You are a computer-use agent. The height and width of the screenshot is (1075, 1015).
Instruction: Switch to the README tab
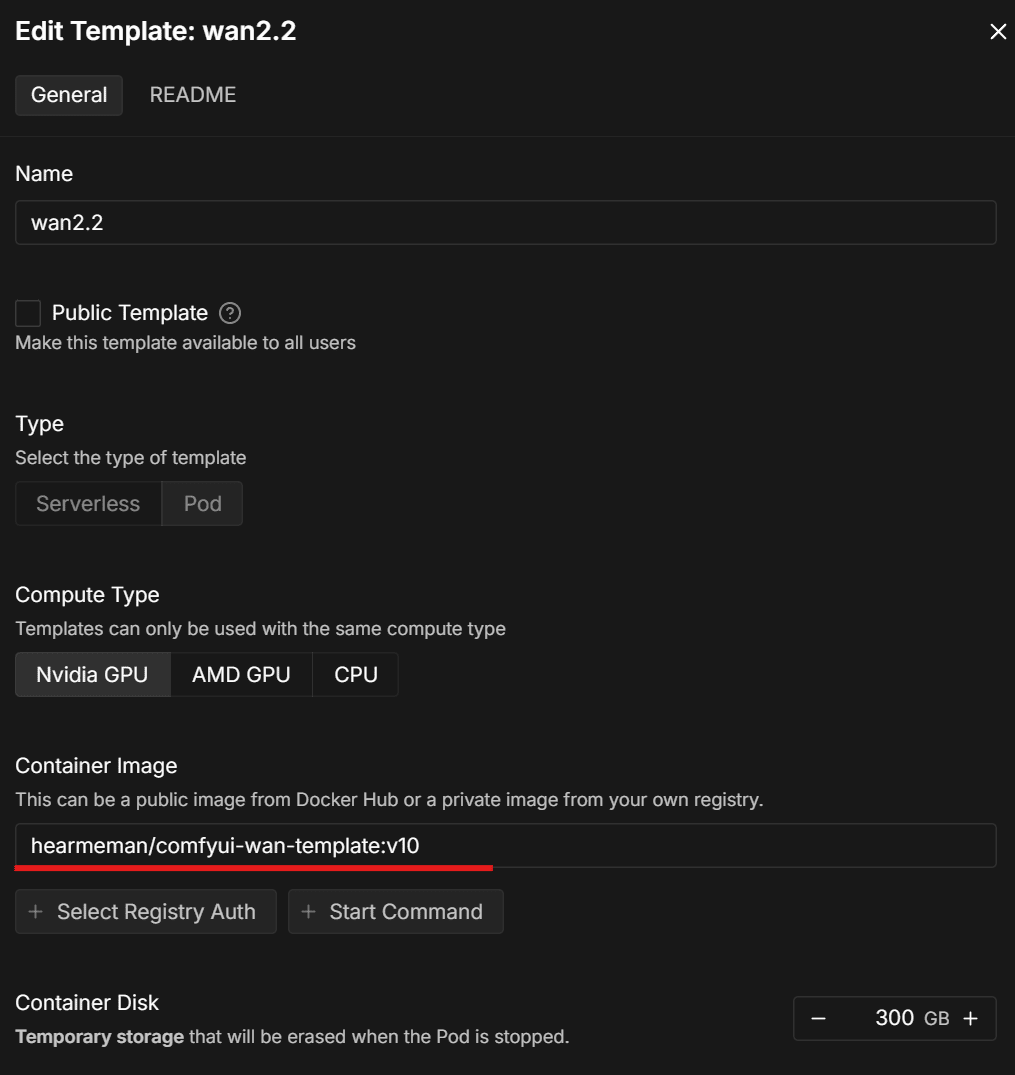point(193,95)
